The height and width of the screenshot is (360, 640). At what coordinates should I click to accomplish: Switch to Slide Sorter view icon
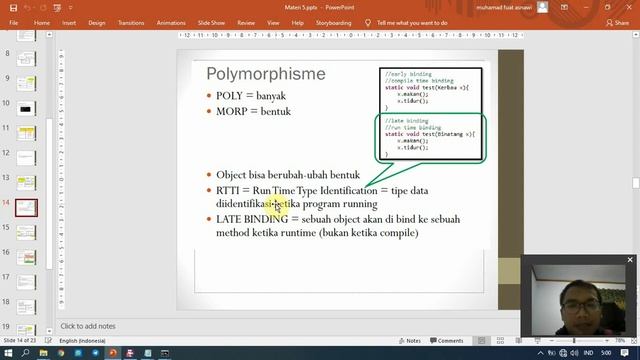pos(500,340)
